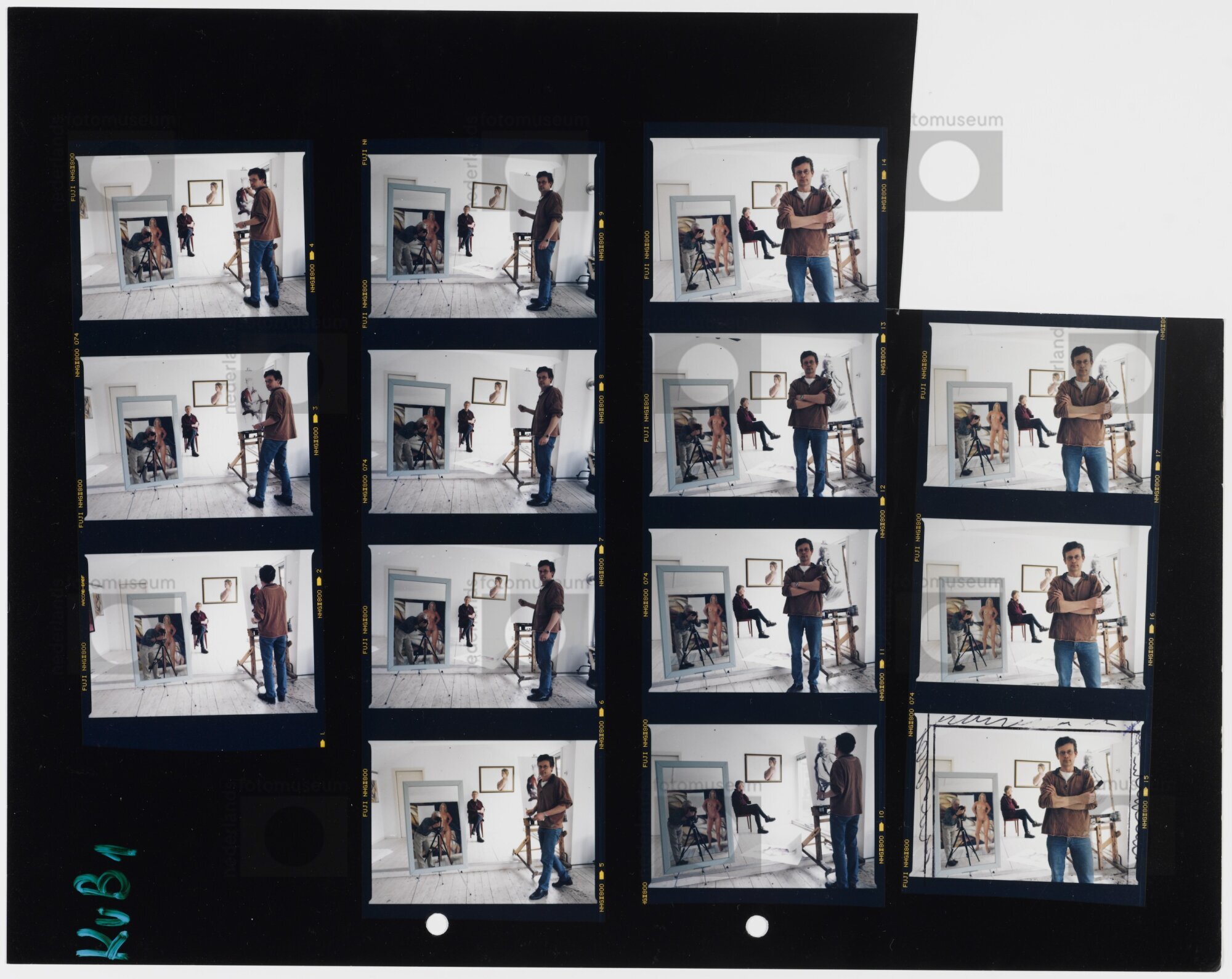Viewport: 1232px width, 979px height.
Task: Click frame 5 showing man walking
Action: (482, 822)
